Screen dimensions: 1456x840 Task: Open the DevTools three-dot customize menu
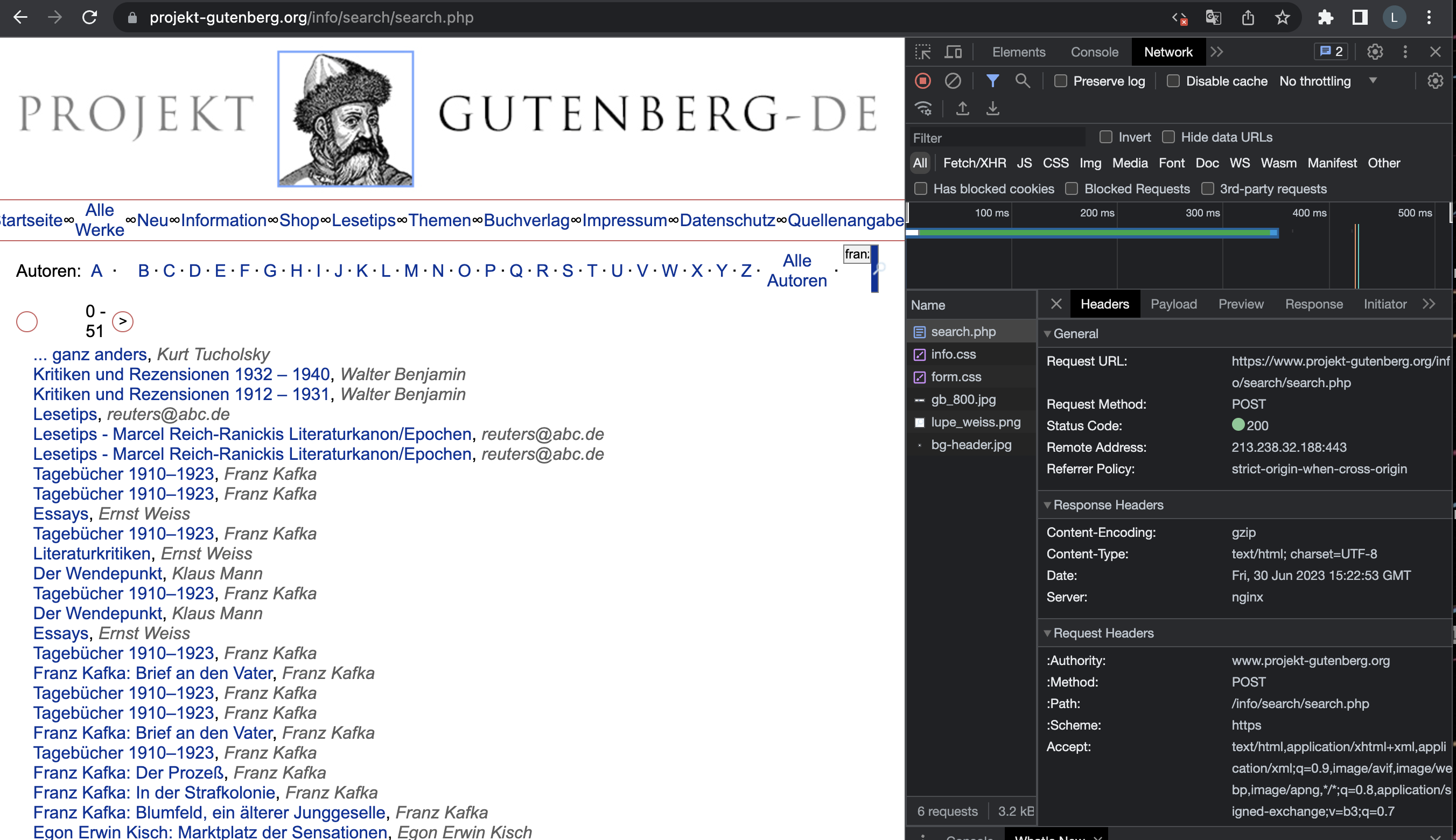click(x=1405, y=52)
